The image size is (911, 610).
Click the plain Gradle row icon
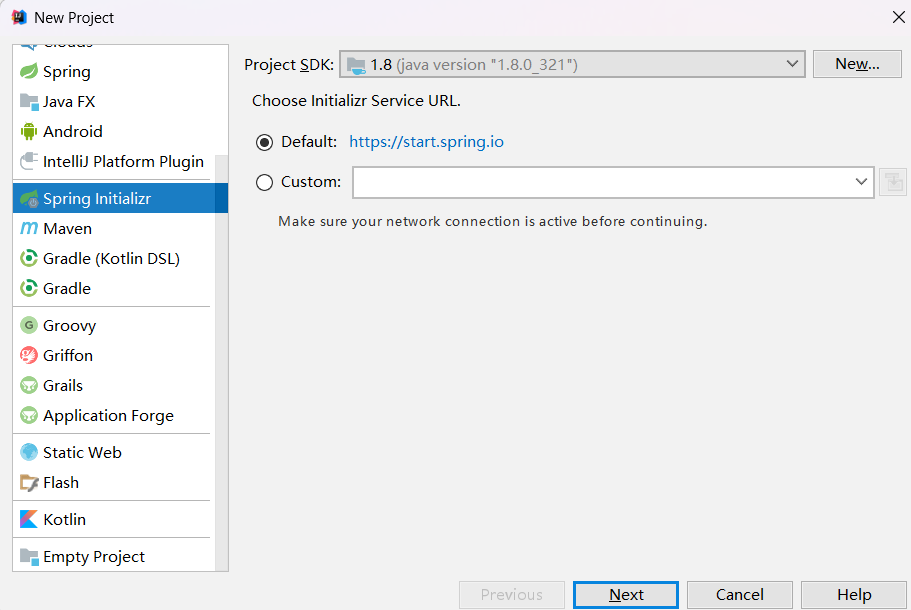28,288
